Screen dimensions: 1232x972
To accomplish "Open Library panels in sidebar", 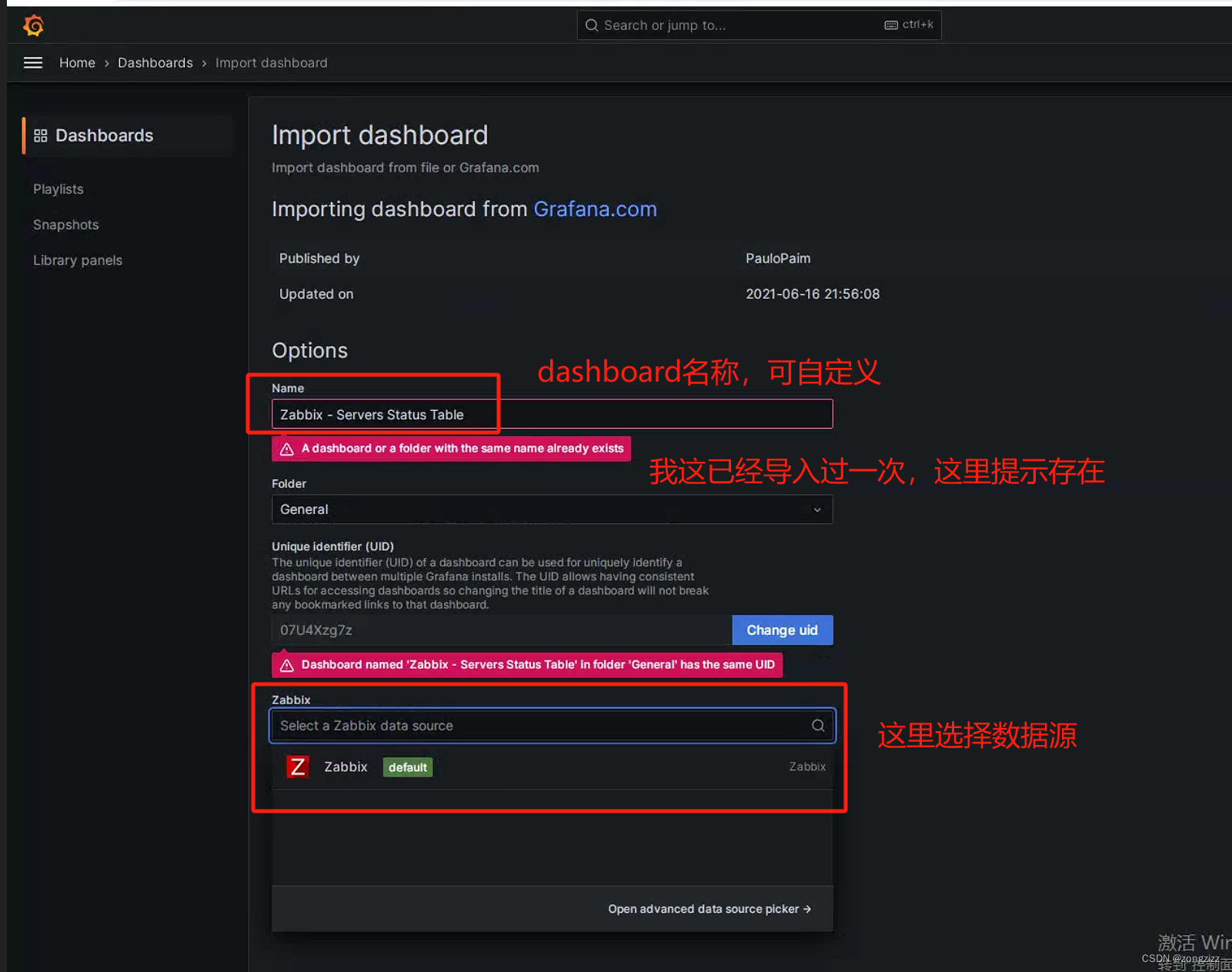I will 78,260.
